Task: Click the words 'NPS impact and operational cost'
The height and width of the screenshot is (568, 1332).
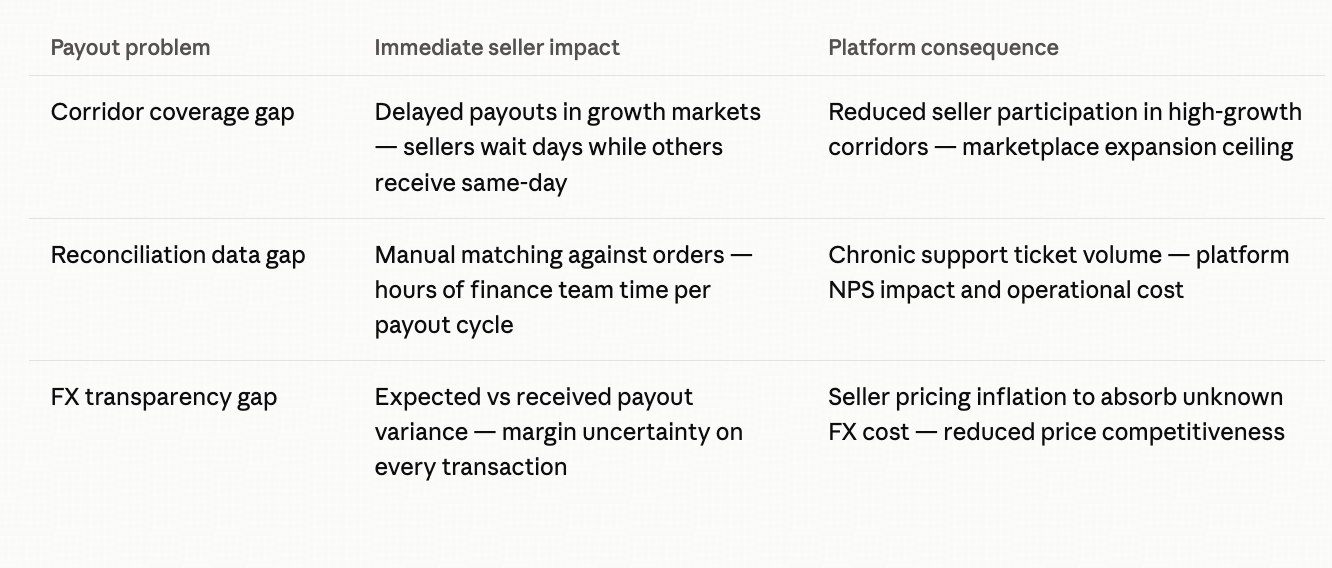Action: point(1006,290)
